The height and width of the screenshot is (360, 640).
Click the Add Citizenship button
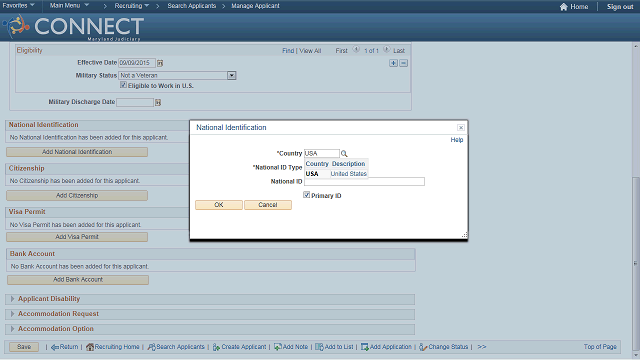point(77,196)
